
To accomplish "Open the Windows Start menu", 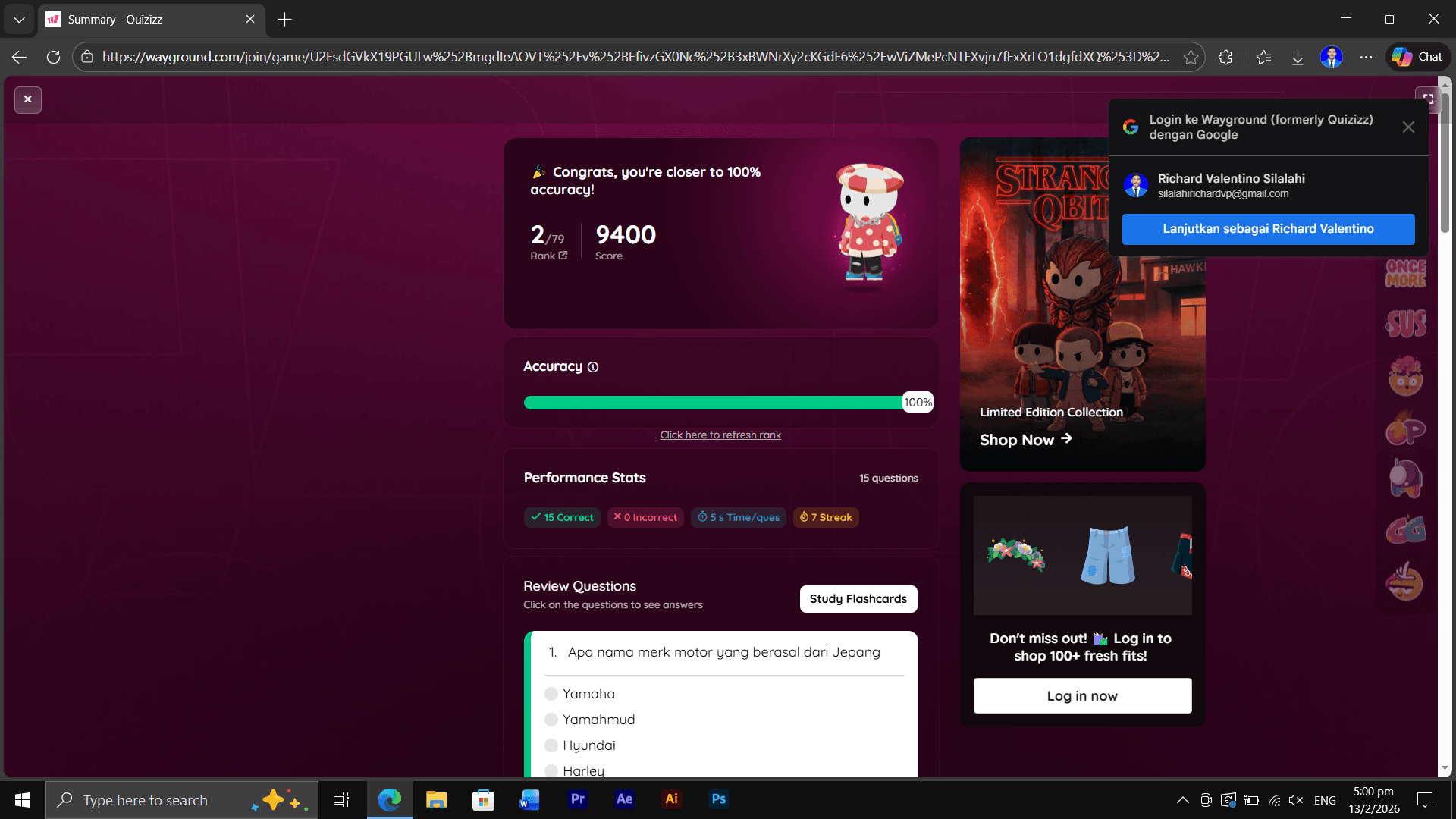I will pyautogui.click(x=23, y=800).
